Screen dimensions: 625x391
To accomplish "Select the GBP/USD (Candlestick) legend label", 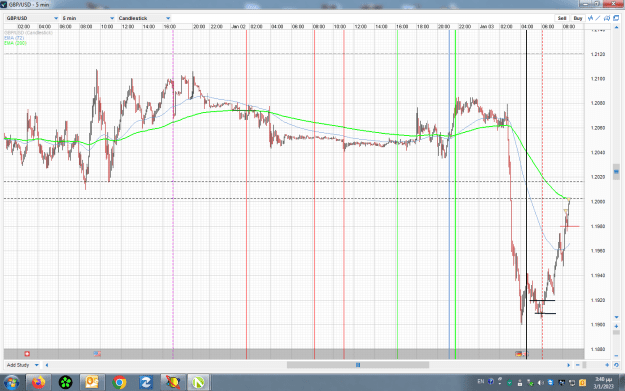I will (28, 33).
